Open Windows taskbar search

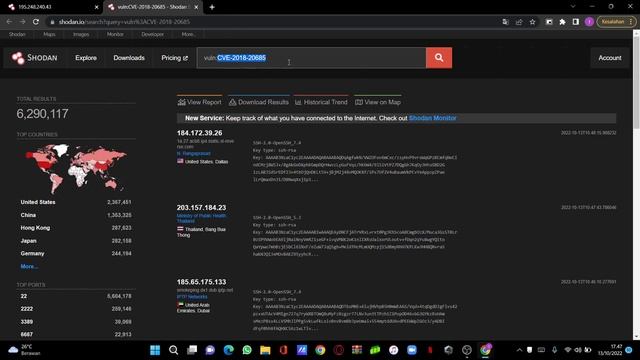coord(173,350)
